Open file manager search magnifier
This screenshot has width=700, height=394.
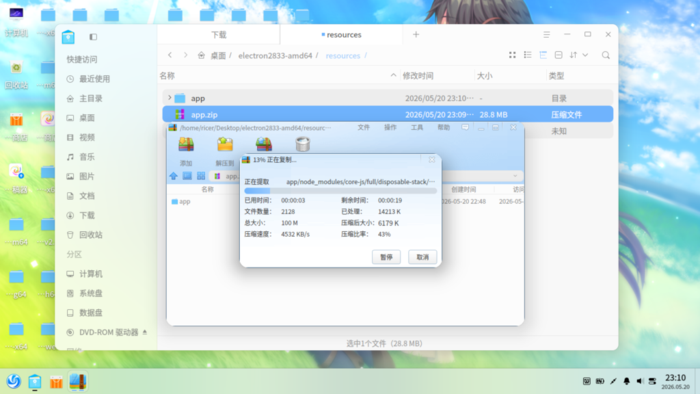[x=606, y=55]
